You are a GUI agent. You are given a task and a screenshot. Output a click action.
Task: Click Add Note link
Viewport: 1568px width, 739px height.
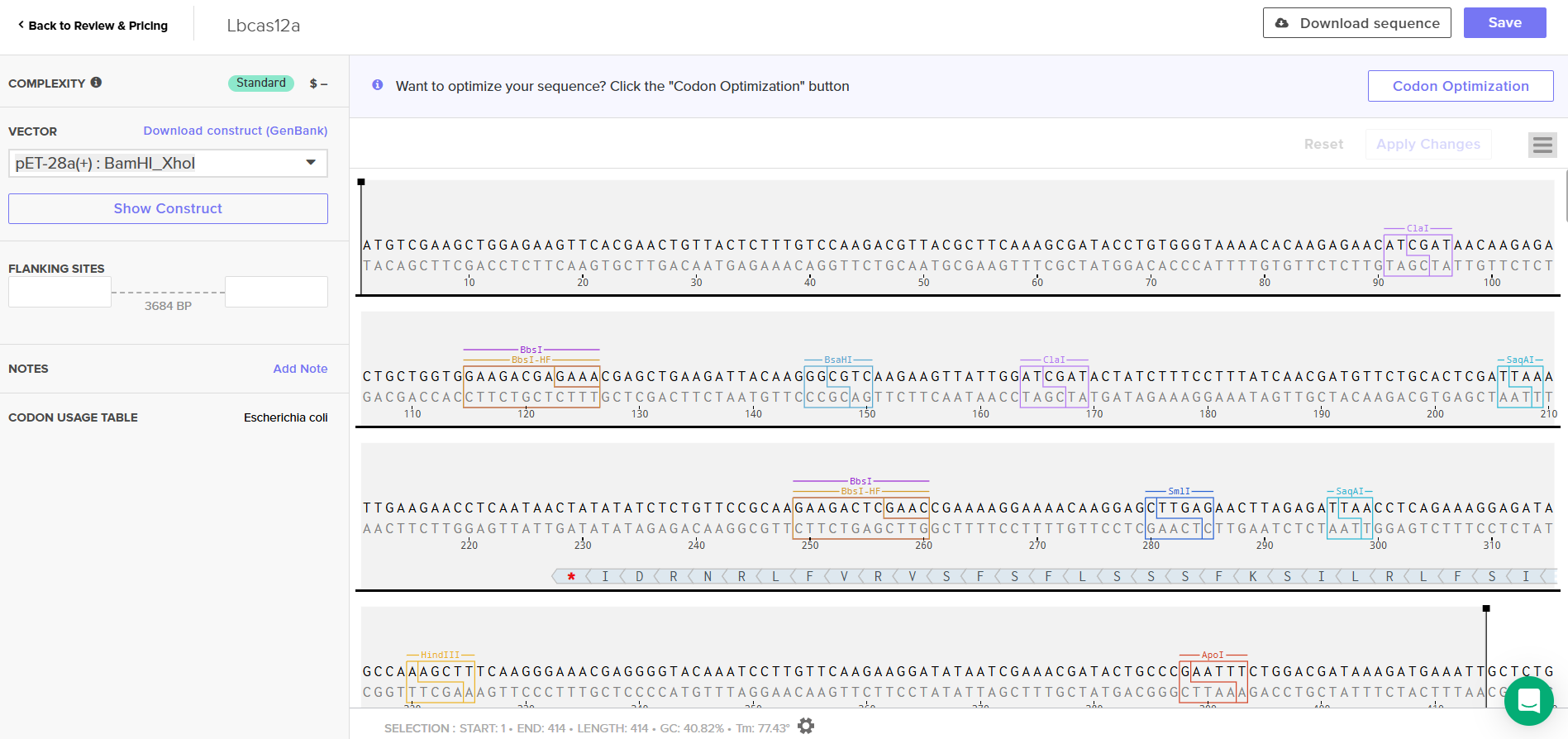click(300, 369)
